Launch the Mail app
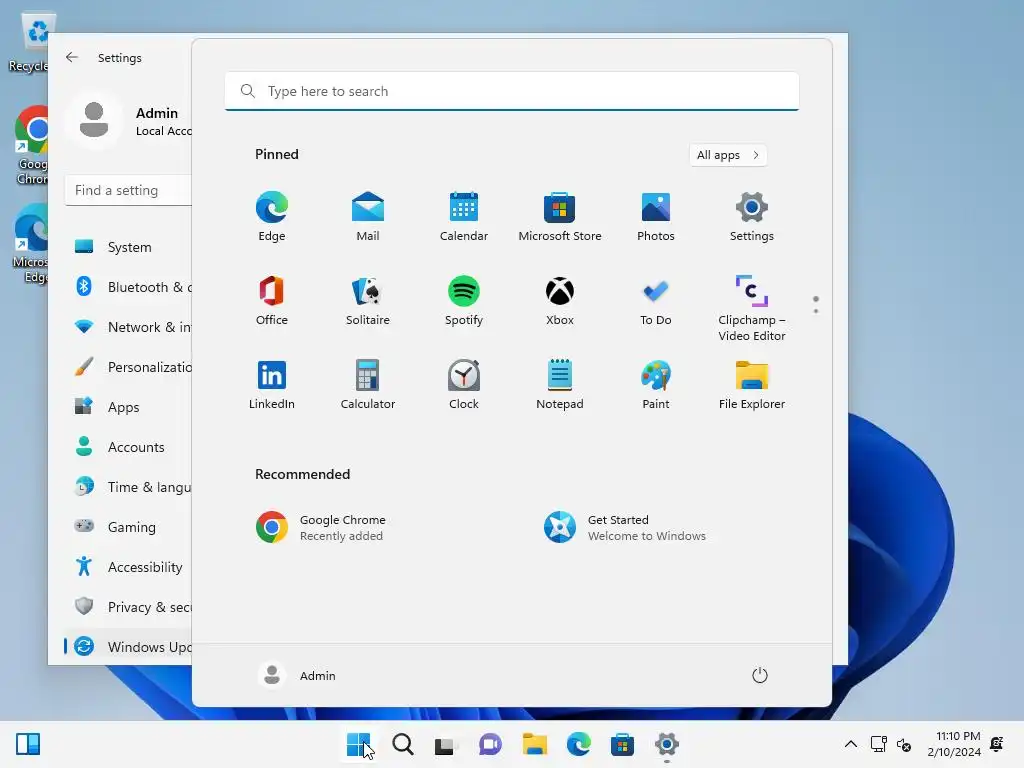The image size is (1024, 768). pos(368,216)
